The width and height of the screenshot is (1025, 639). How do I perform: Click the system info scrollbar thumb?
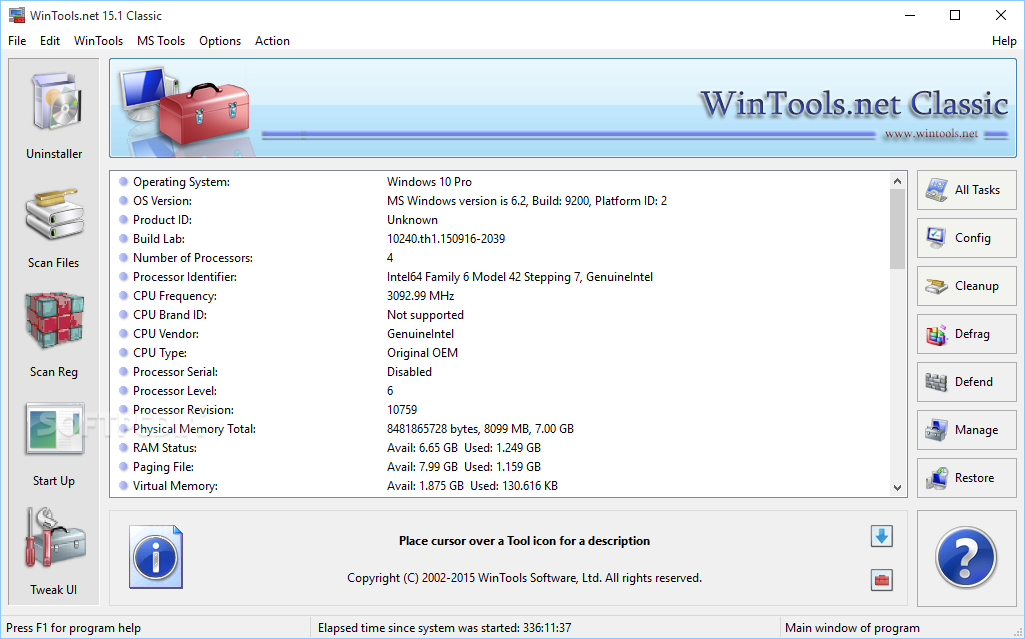[x=898, y=229]
